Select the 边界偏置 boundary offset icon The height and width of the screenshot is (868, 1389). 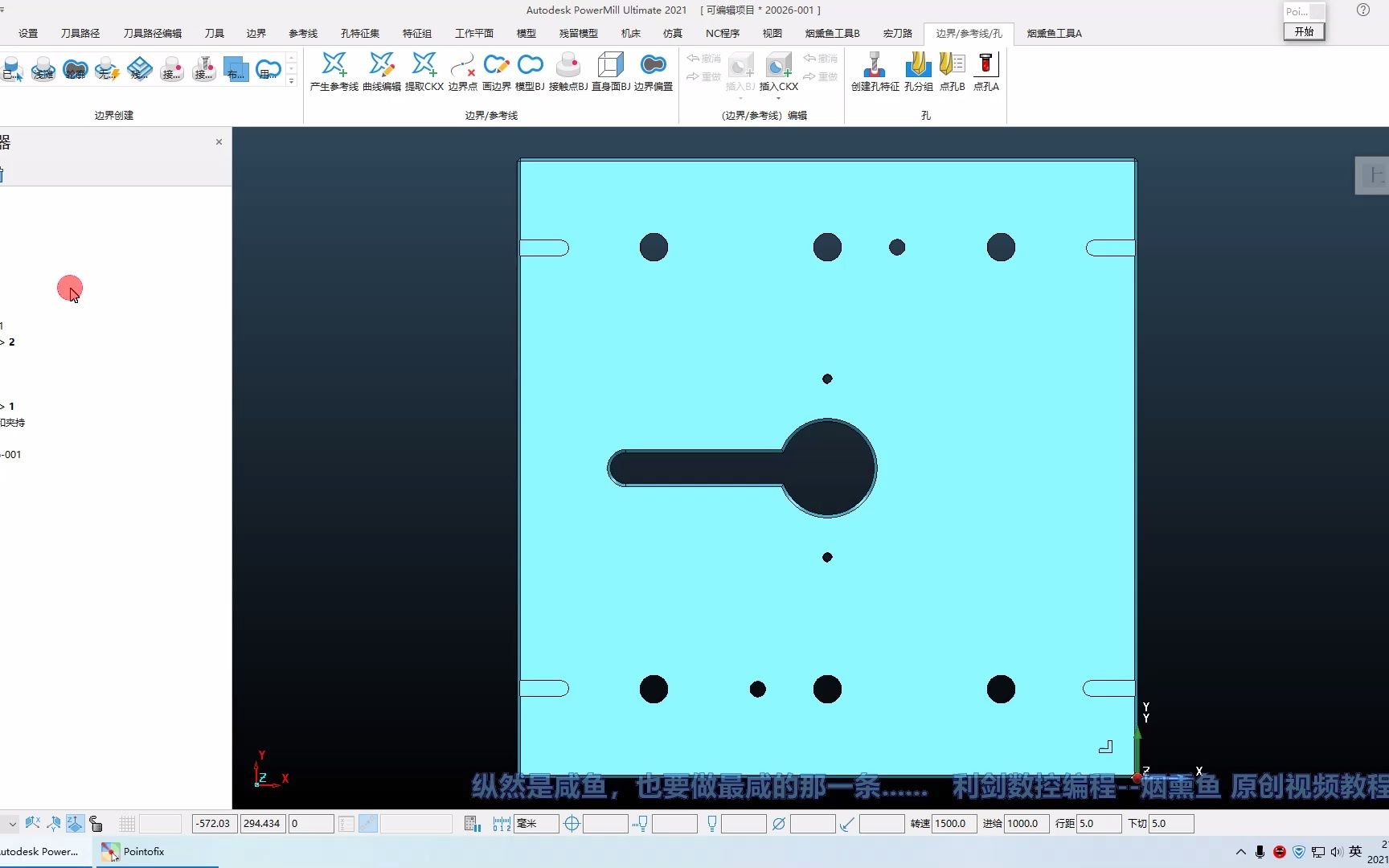(653, 71)
